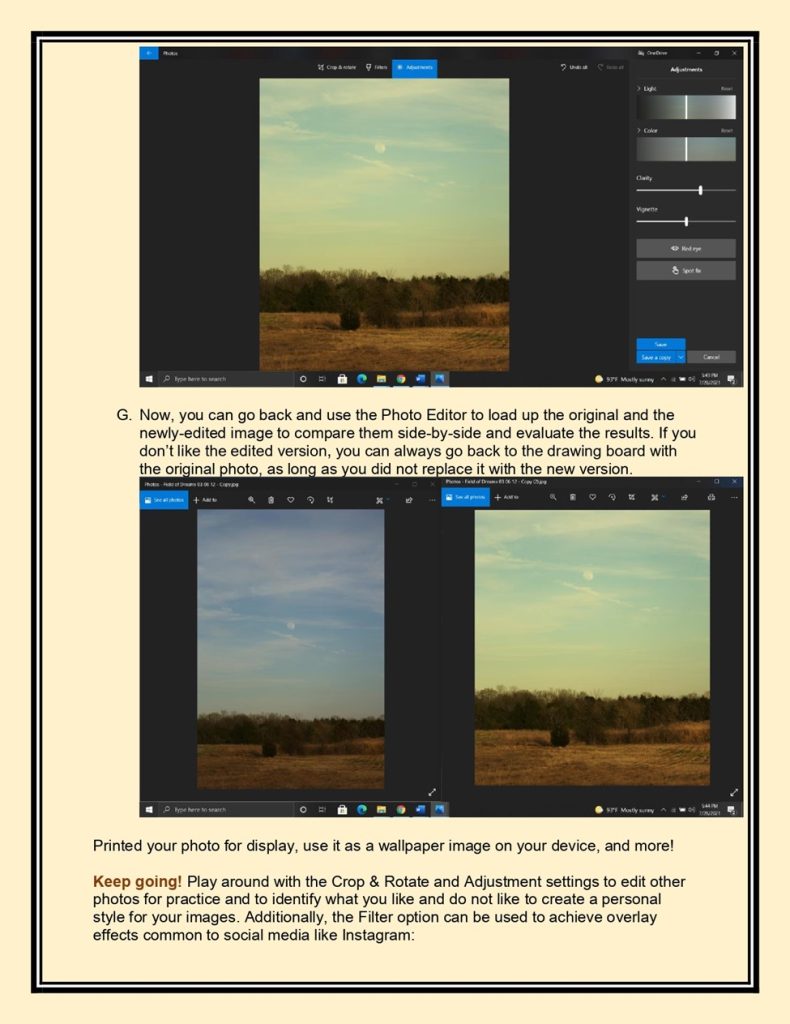The width and height of the screenshot is (790, 1024).
Task: Show hidden tray icons in editor screenshot
Action: pos(663,379)
